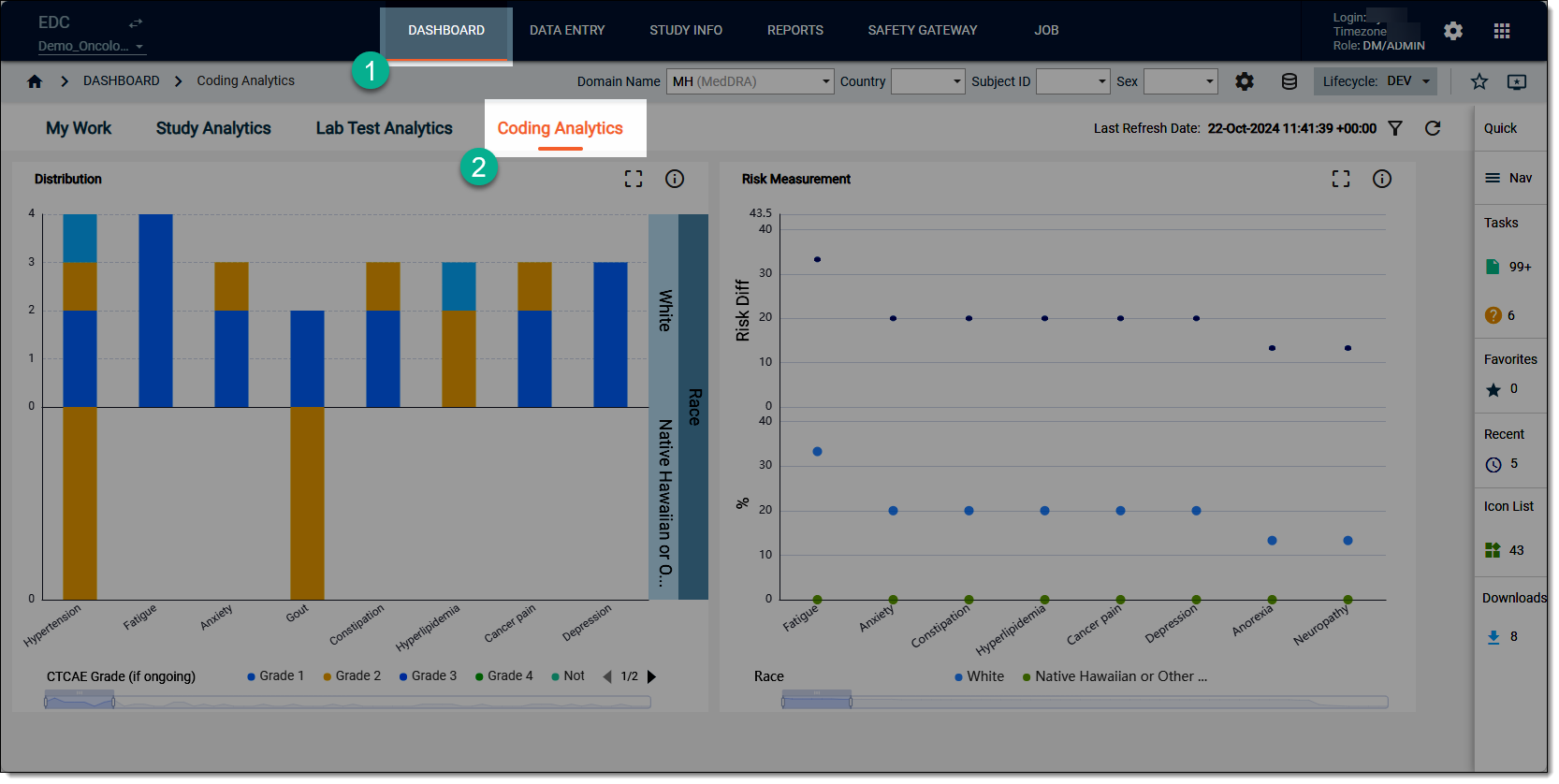Click Fatigue top risk diff data point
This screenshot has height=784, width=1559.
(x=817, y=259)
